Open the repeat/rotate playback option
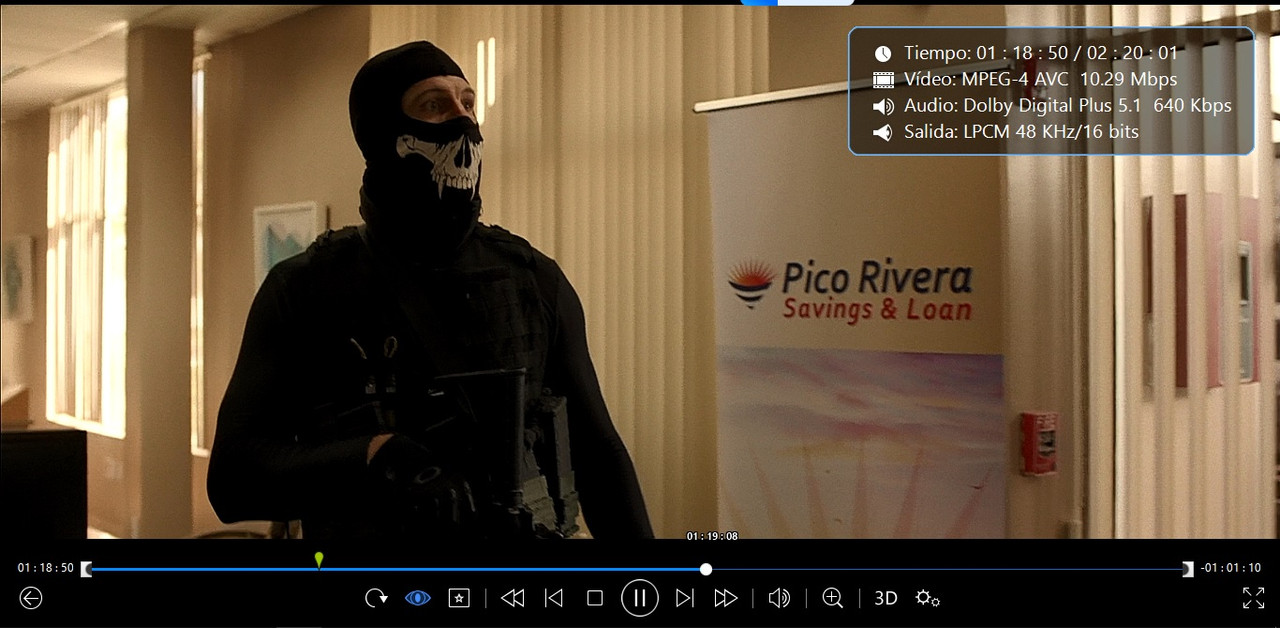 [376, 598]
